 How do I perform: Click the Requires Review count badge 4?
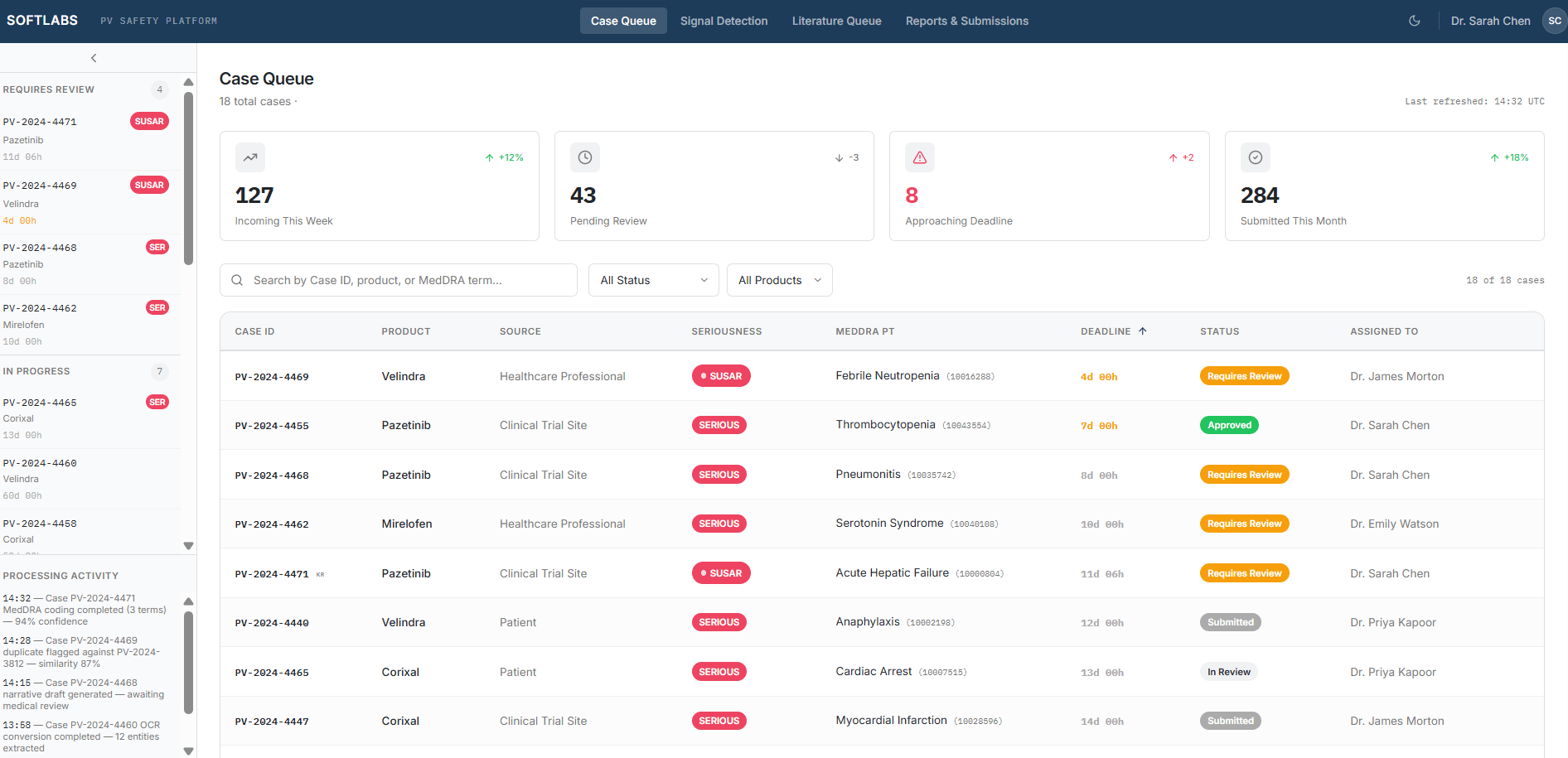click(x=160, y=89)
